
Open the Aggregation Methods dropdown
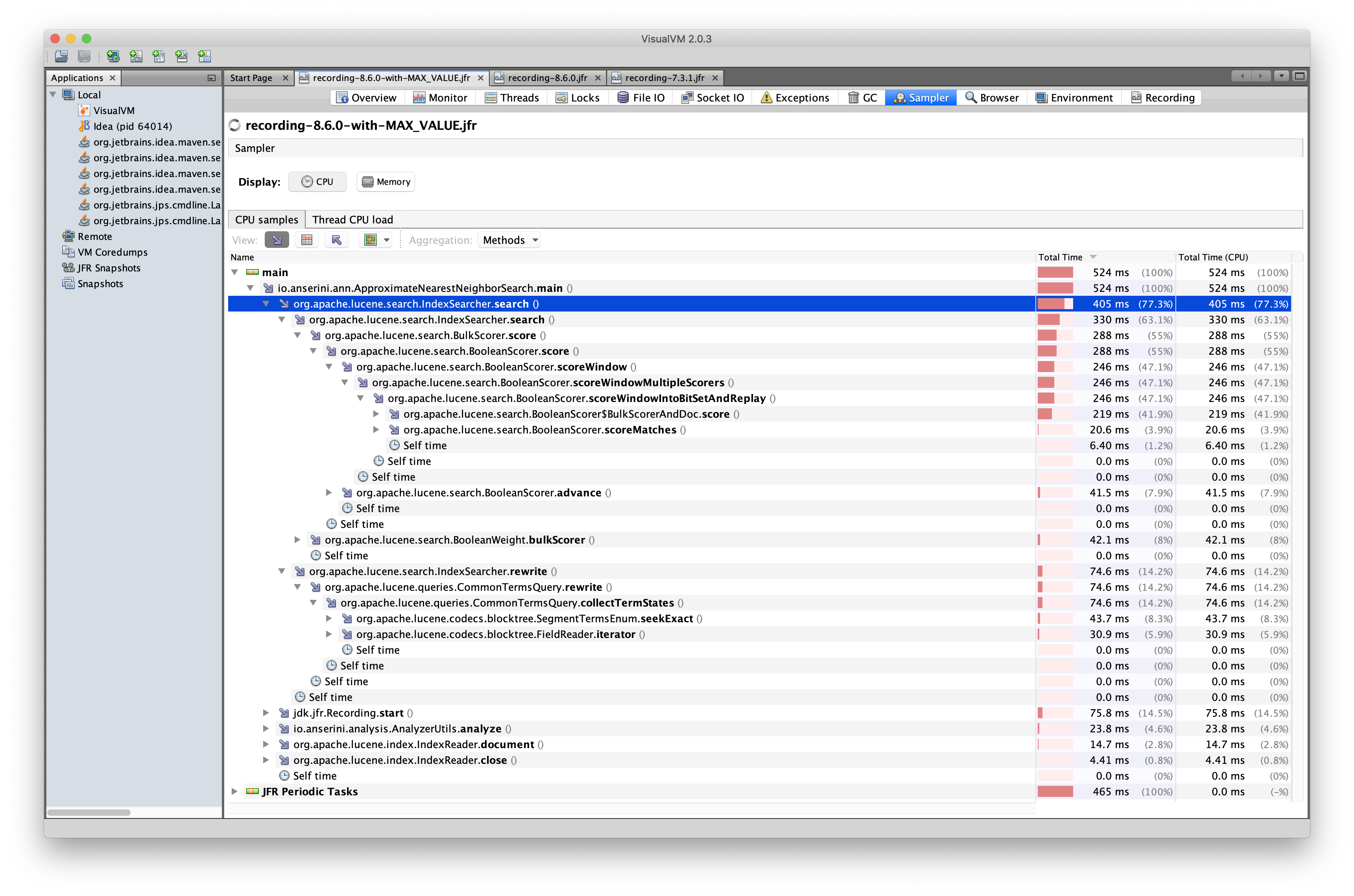tap(509, 239)
